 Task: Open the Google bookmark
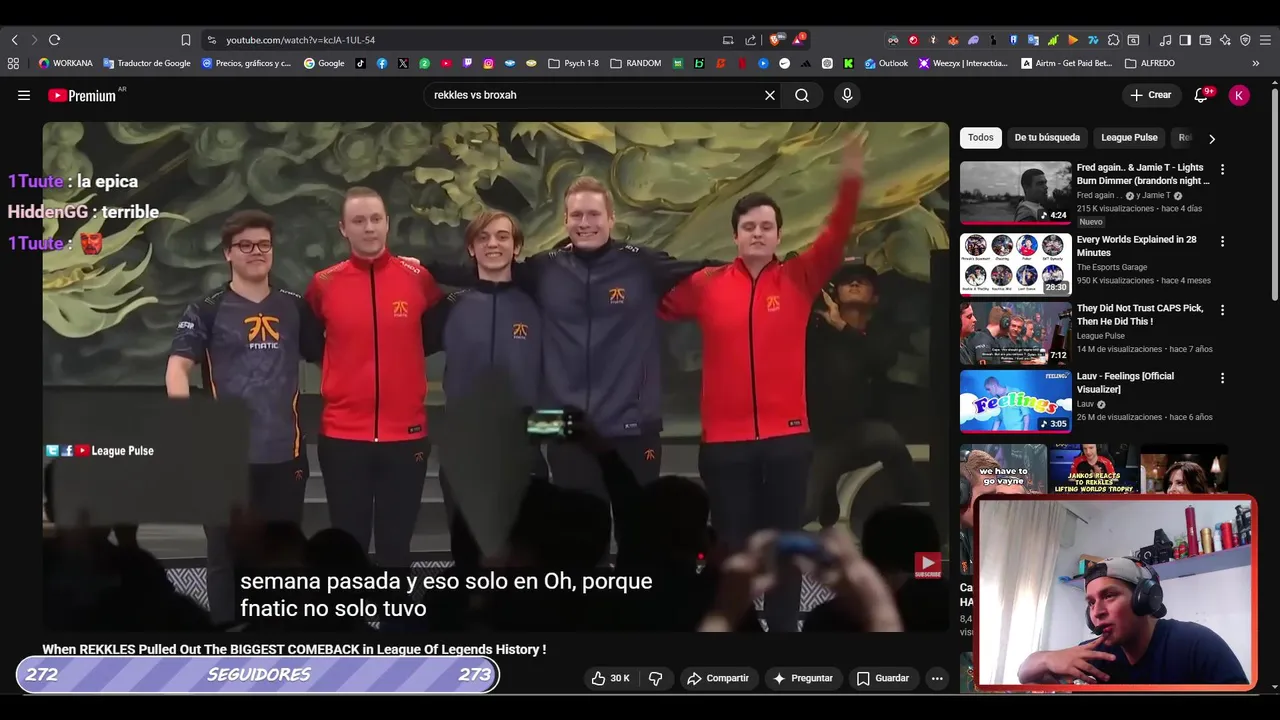(x=324, y=63)
